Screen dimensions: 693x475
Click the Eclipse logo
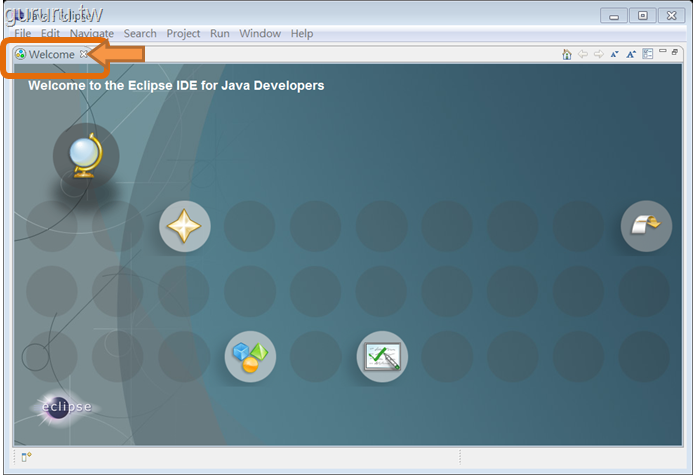(66, 407)
